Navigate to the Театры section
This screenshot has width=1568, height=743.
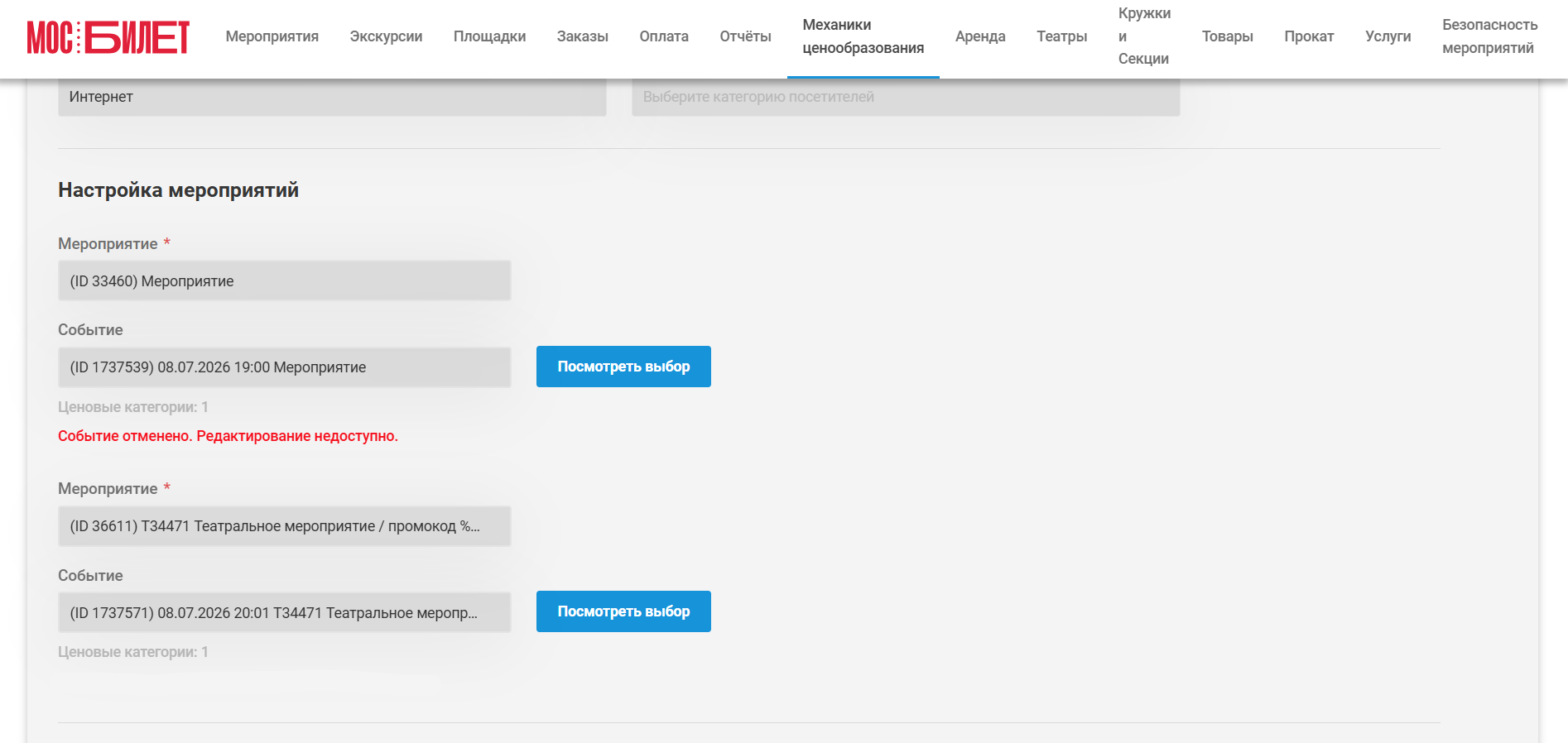[1062, 36]
